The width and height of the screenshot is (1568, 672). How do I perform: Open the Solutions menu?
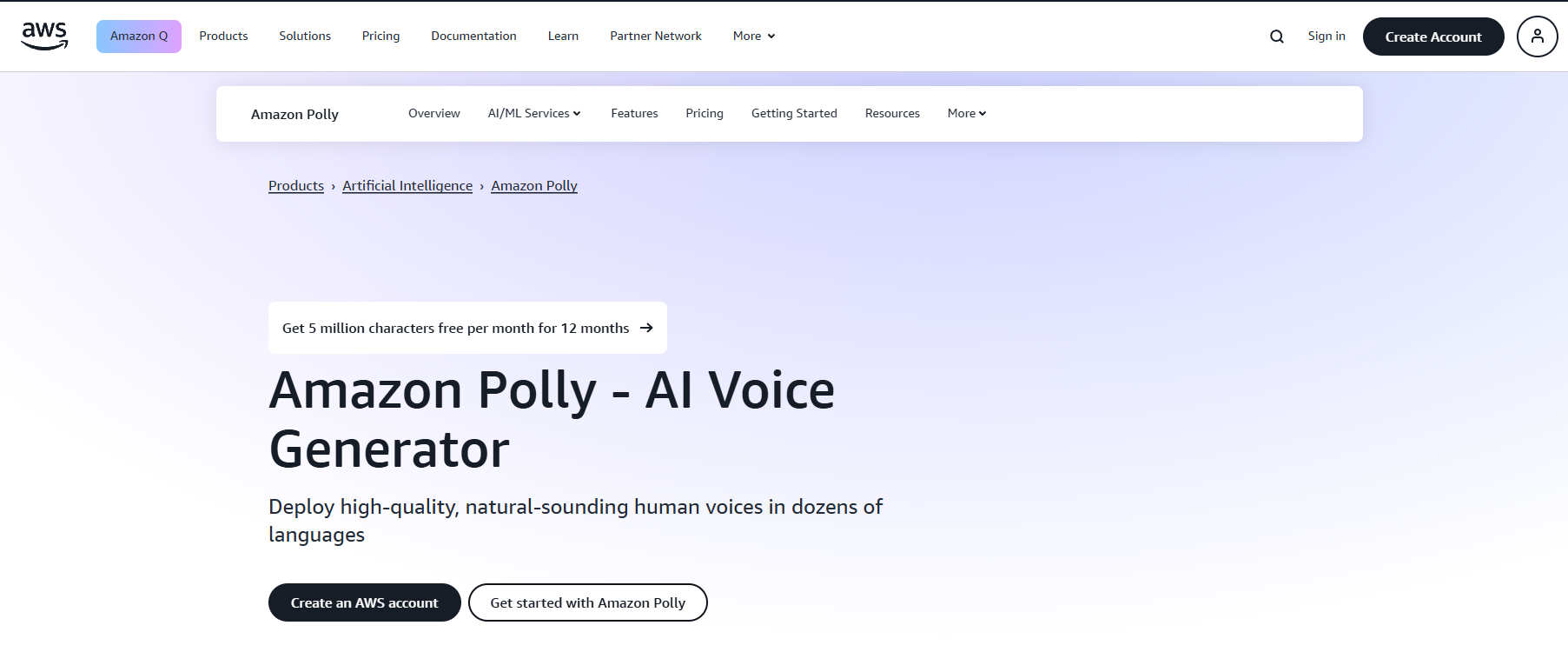(x=305, y=36)
